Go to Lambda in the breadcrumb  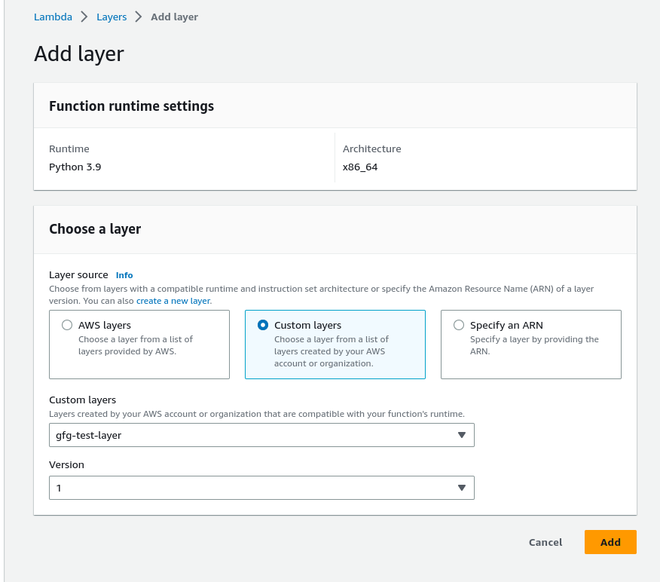53,17
